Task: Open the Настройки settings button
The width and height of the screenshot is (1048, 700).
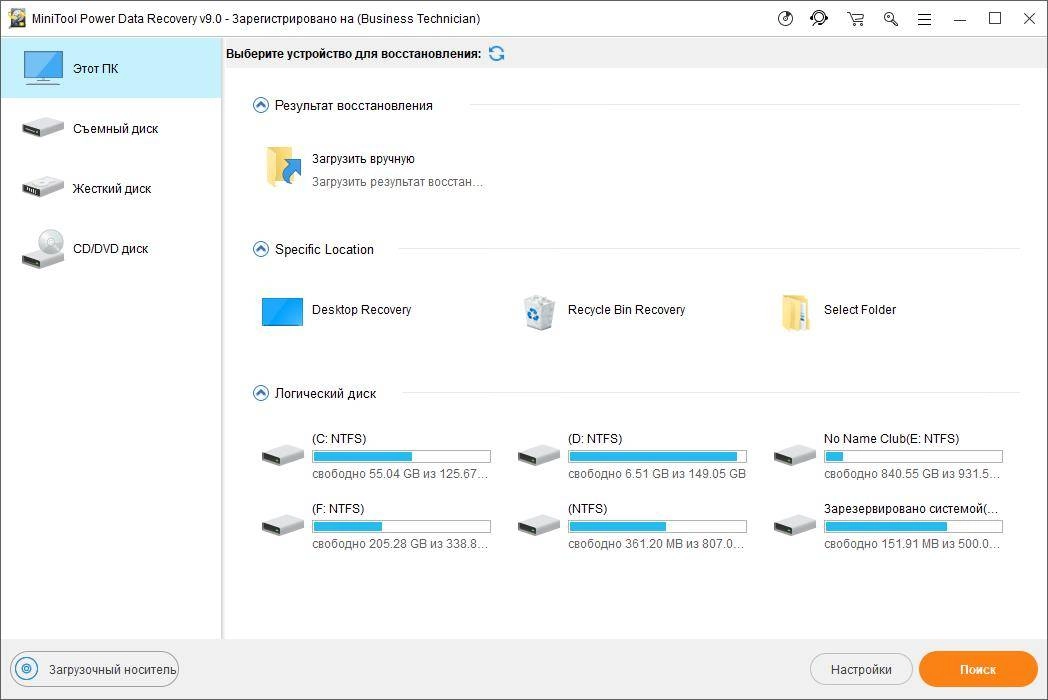Action: click(x=861, y=669)
